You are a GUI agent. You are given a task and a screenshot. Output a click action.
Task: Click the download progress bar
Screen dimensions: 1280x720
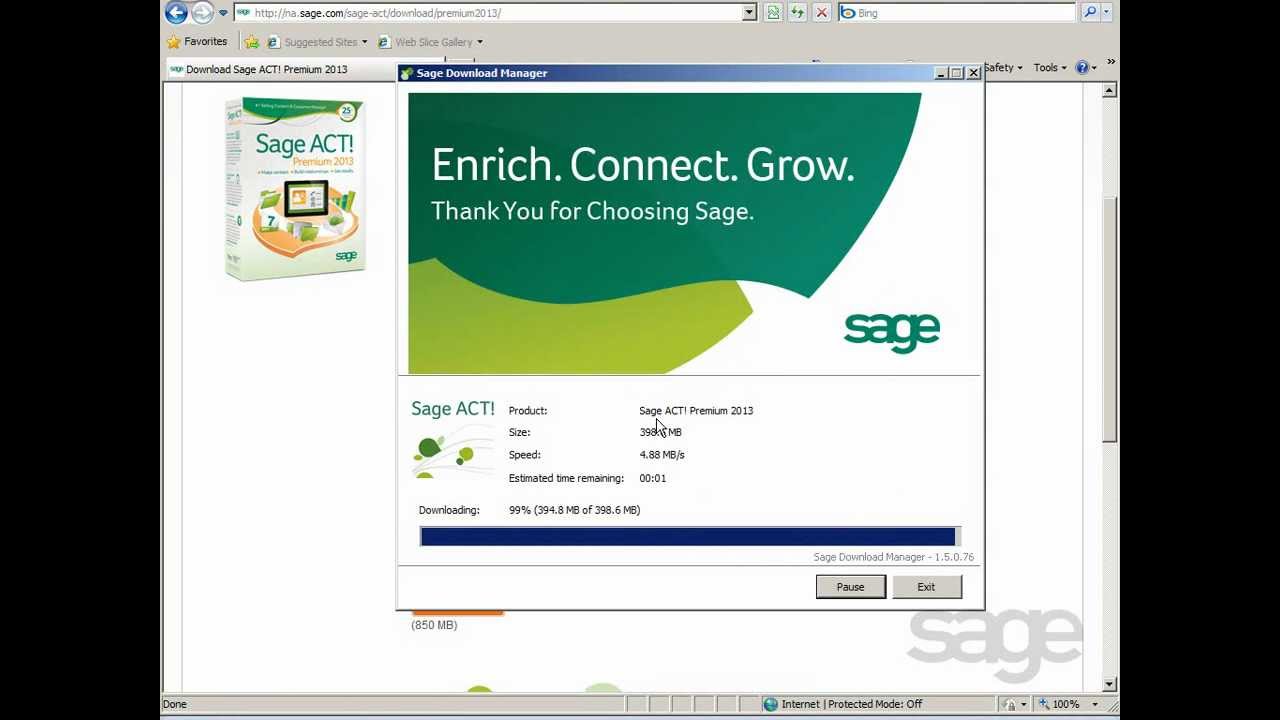point(690,537)
